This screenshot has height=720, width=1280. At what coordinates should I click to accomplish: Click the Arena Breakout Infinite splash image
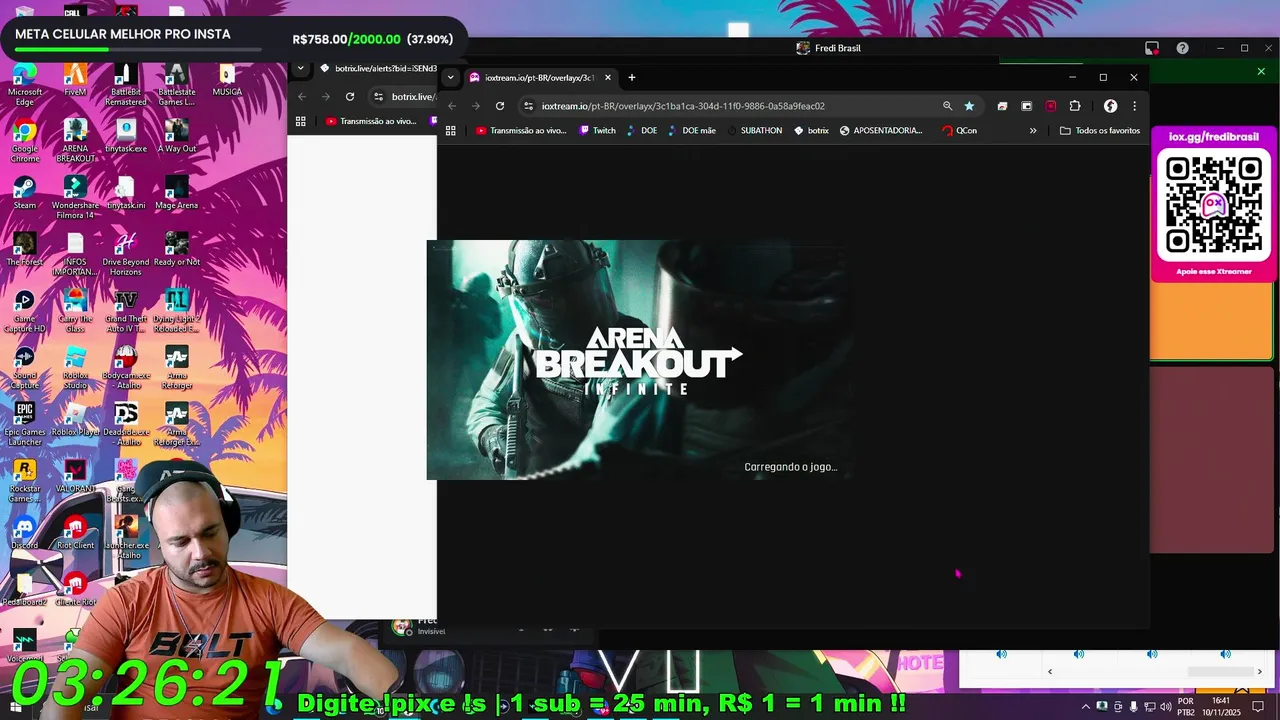[x=638, y=360]
